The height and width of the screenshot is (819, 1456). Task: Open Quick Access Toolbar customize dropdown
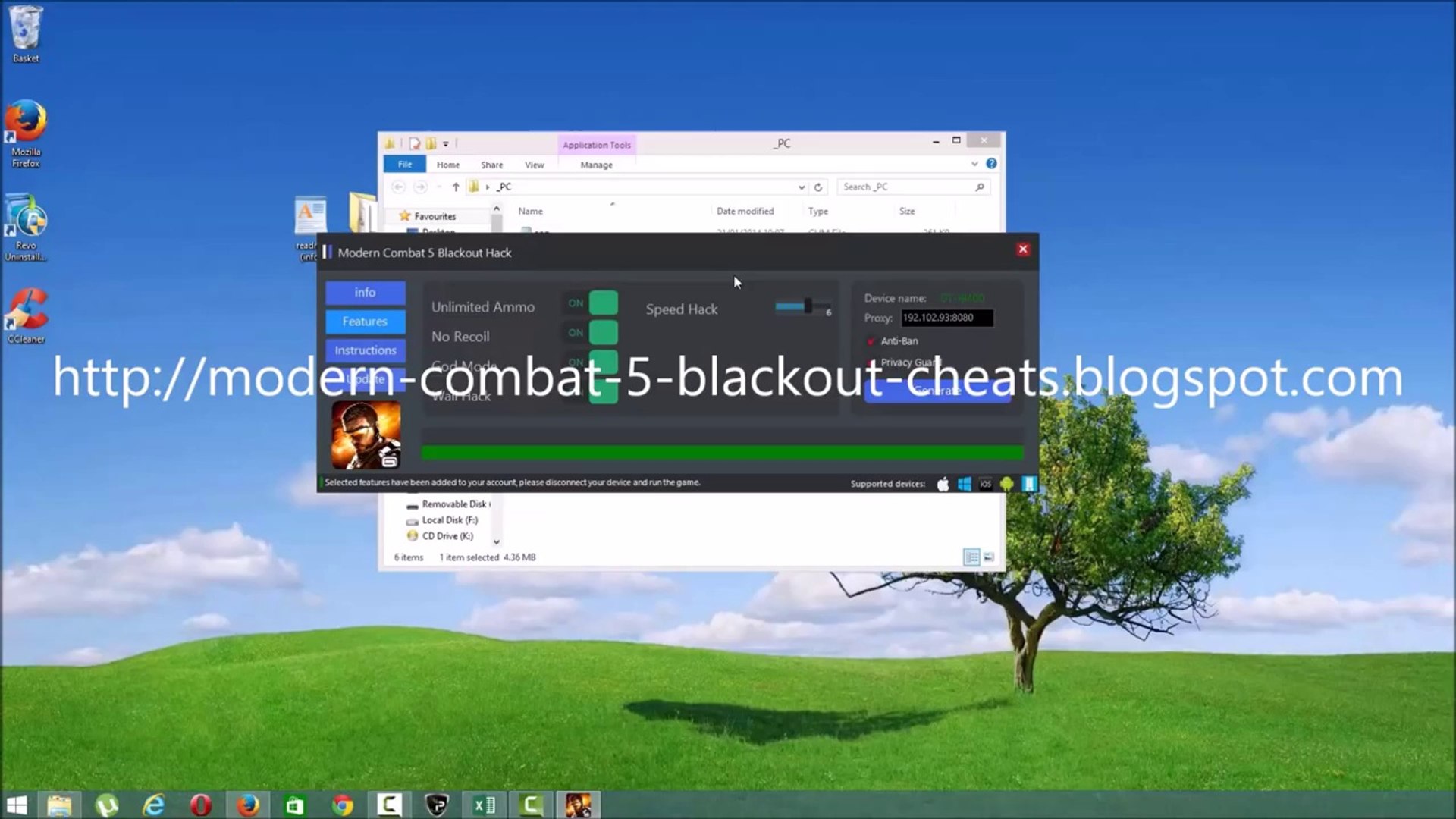(x=446, y=143)
